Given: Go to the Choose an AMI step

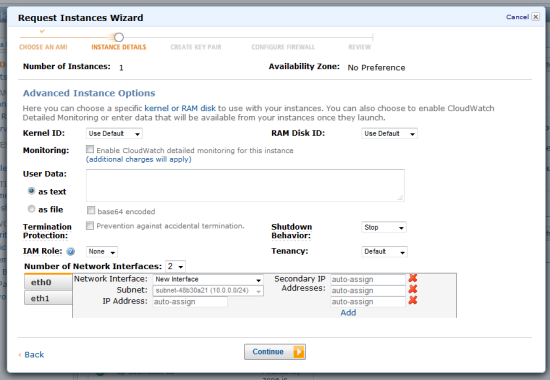Looking at the screenshot, I should pyautogui.click(x=43, y=47).
